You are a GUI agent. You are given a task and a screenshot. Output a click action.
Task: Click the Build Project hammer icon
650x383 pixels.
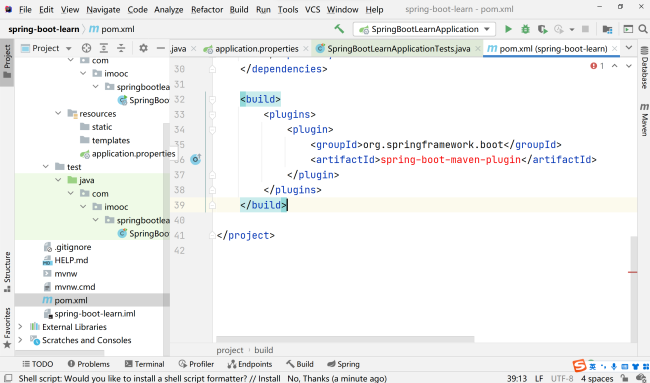click(x=339, y=29)
